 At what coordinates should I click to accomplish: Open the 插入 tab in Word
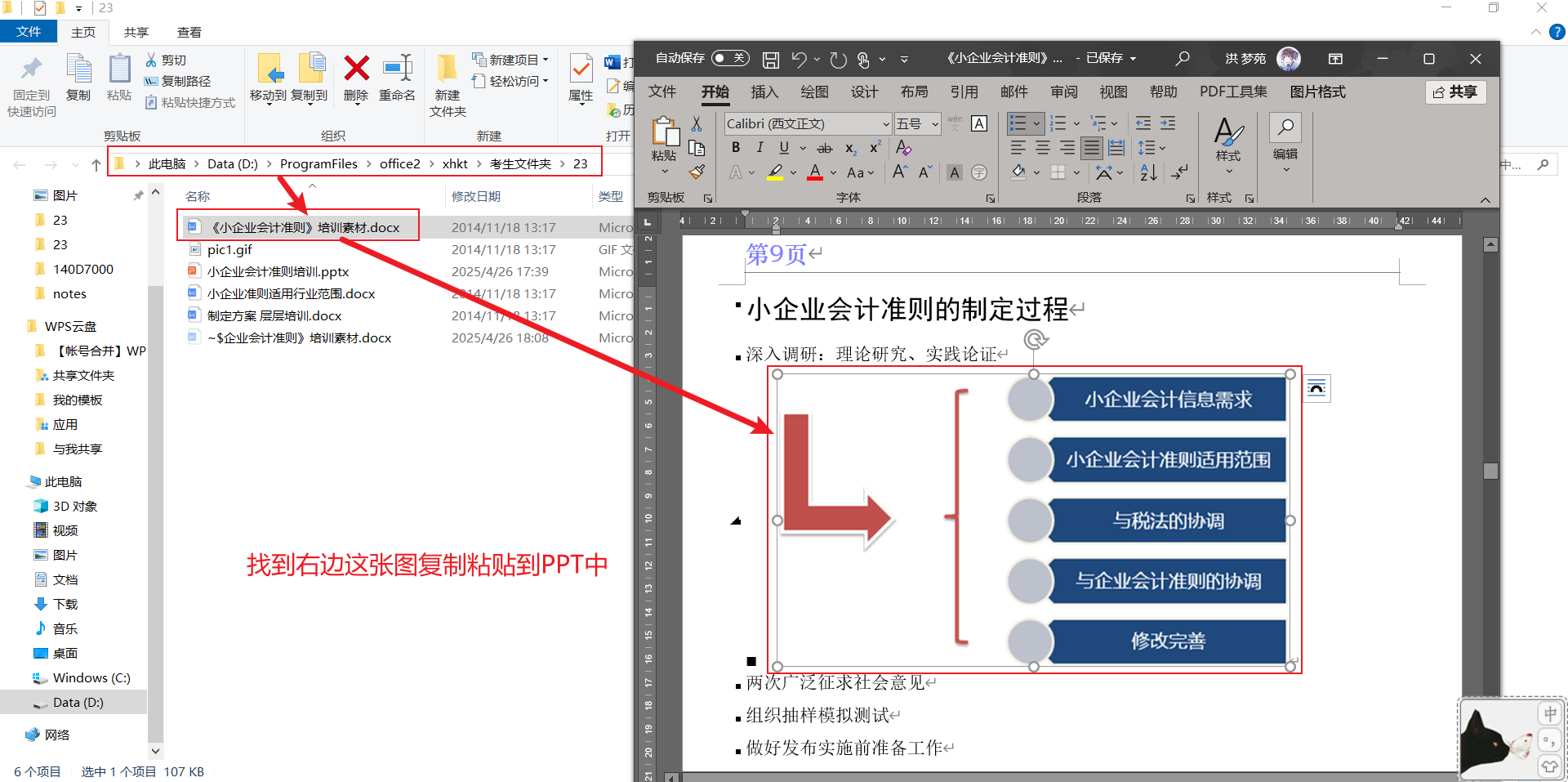click(x=764, y=92)
